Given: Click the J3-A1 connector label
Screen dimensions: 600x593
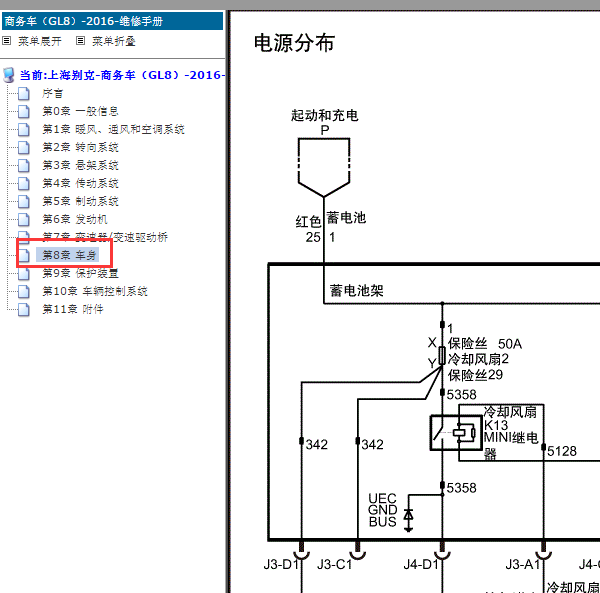Looking at the screenshot, I should pos(523,564).
